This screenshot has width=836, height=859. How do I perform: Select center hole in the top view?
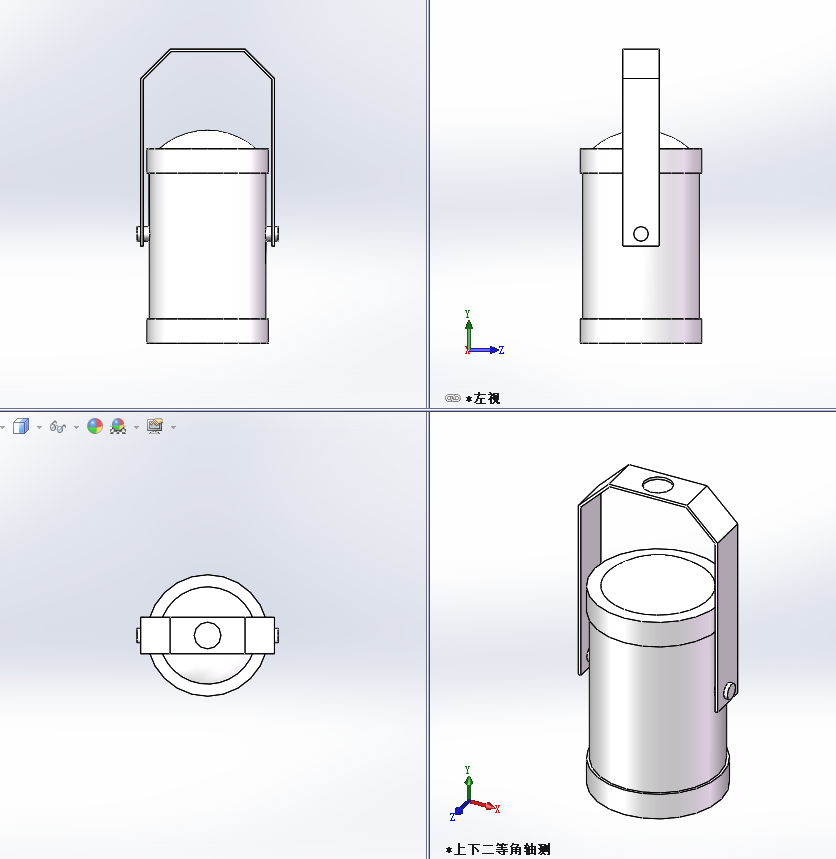pyautogui.click(x=208, y=635)
